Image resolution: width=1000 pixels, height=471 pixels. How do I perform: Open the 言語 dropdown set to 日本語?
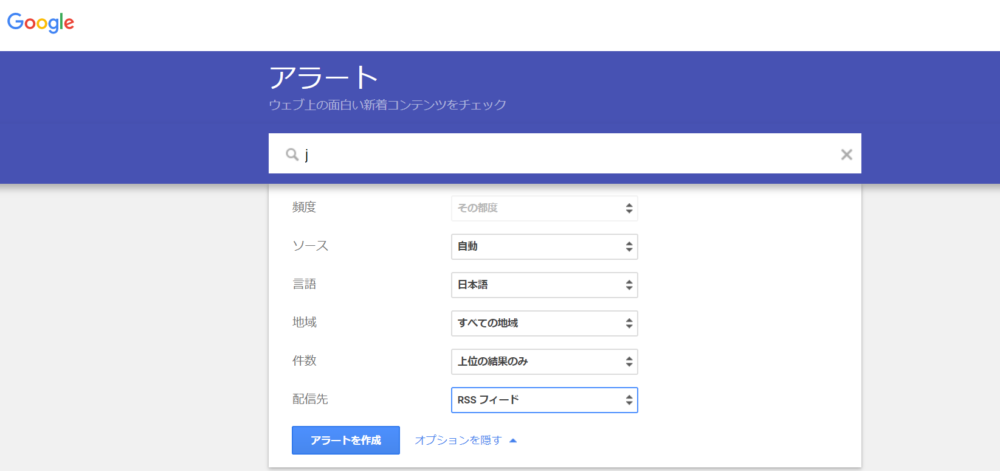coord(544,285)
